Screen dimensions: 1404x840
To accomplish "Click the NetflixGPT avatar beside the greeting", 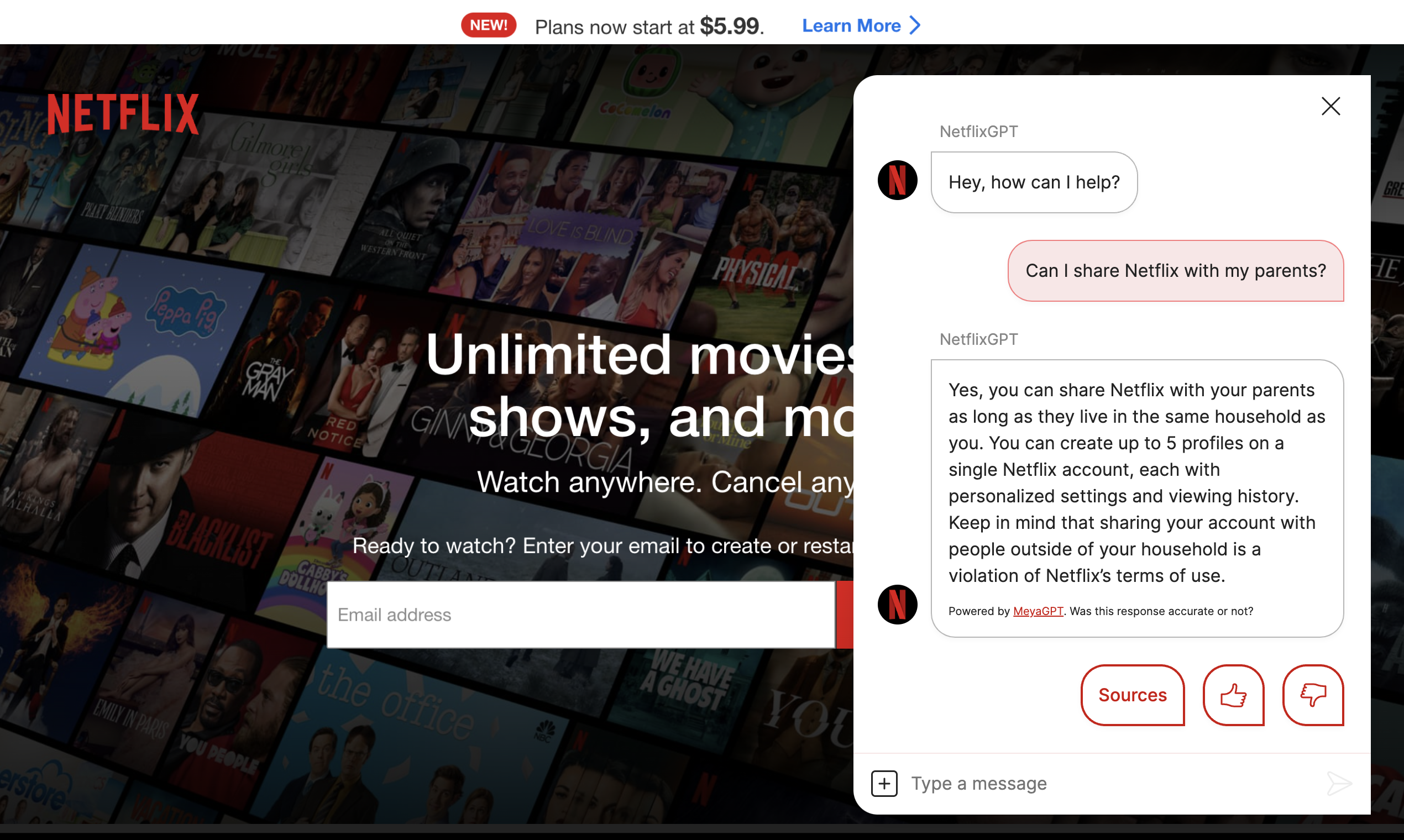I will pyautogui.click(x=897, y=181).
